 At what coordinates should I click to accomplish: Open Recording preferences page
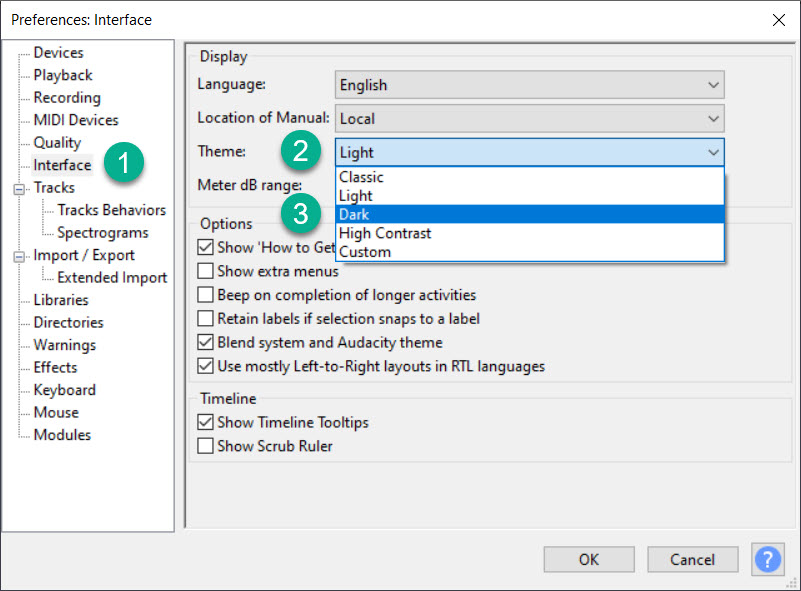67,98
